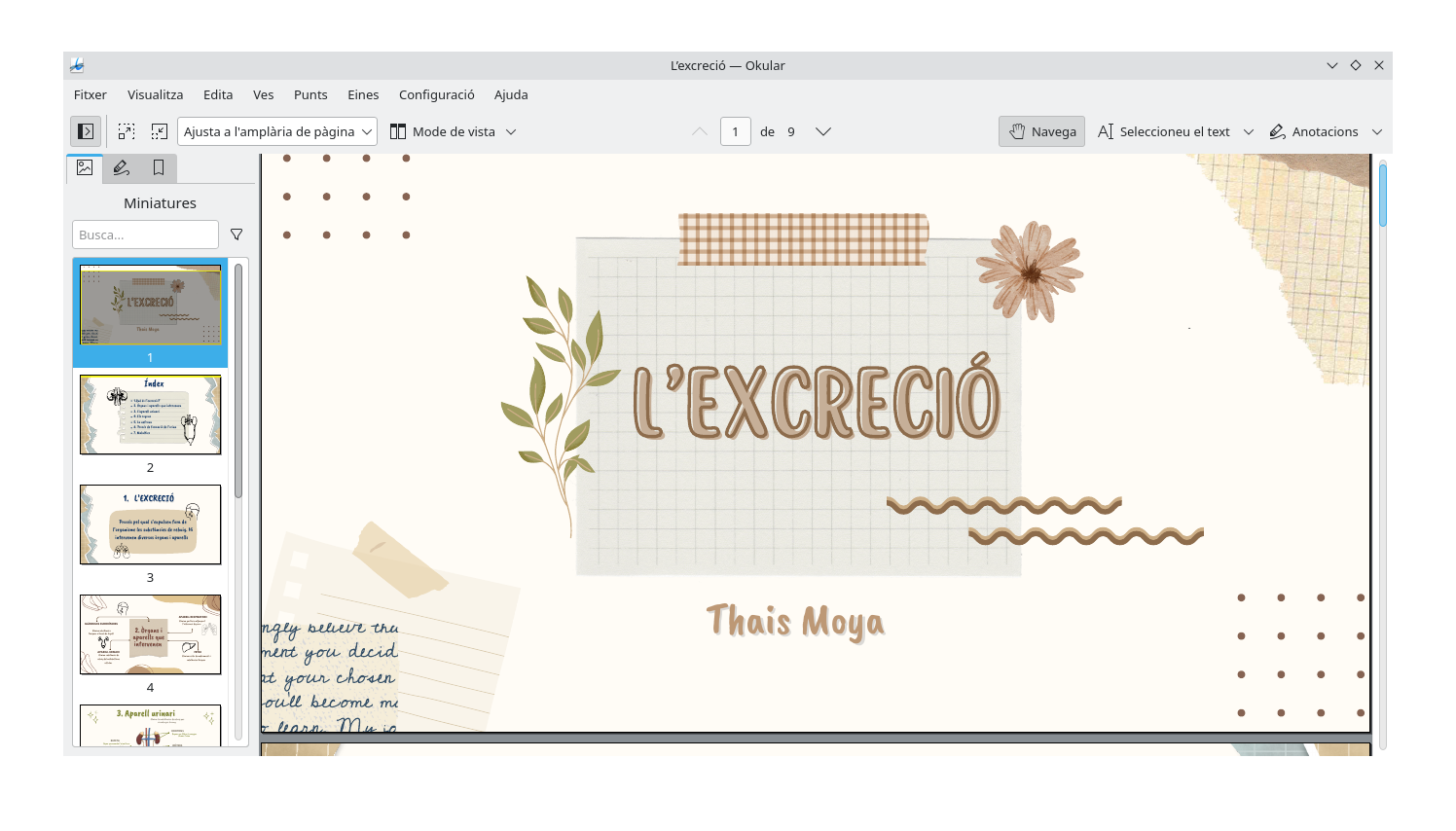Toggle the Seleccioneu el text tool

point(1164,131)
